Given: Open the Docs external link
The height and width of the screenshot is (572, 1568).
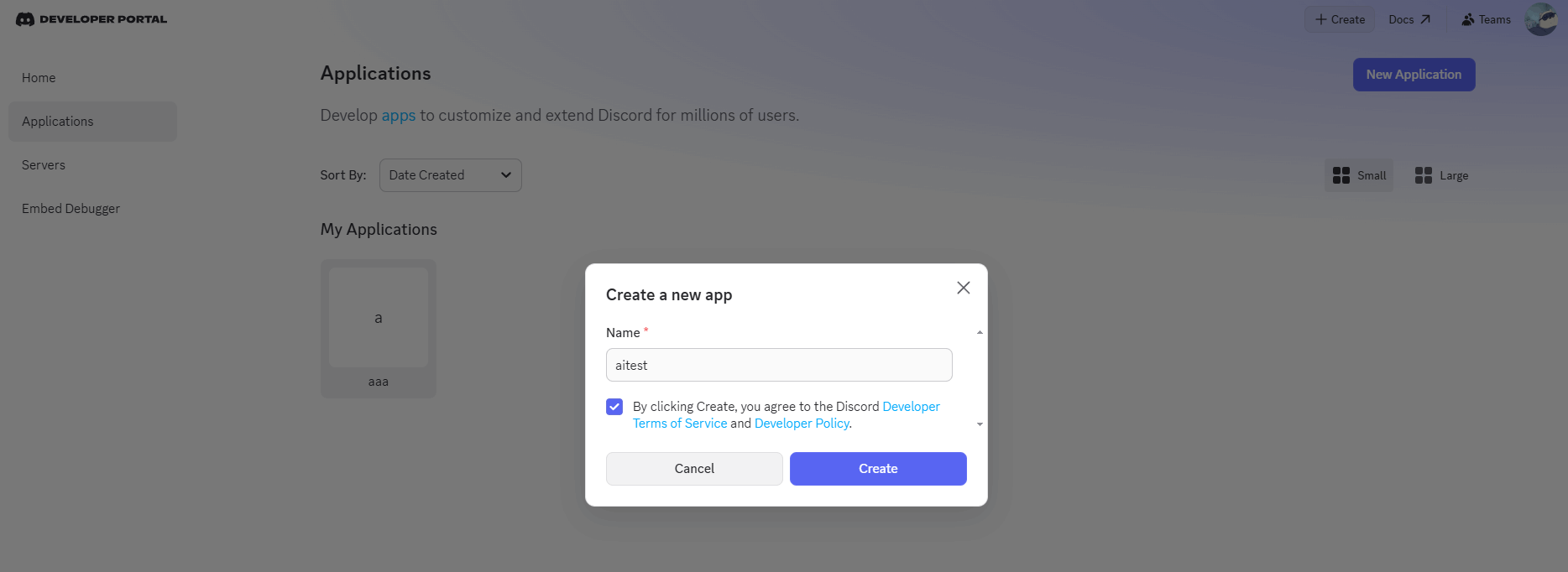Looking at the screenshot, I should tap(1409, 19).
